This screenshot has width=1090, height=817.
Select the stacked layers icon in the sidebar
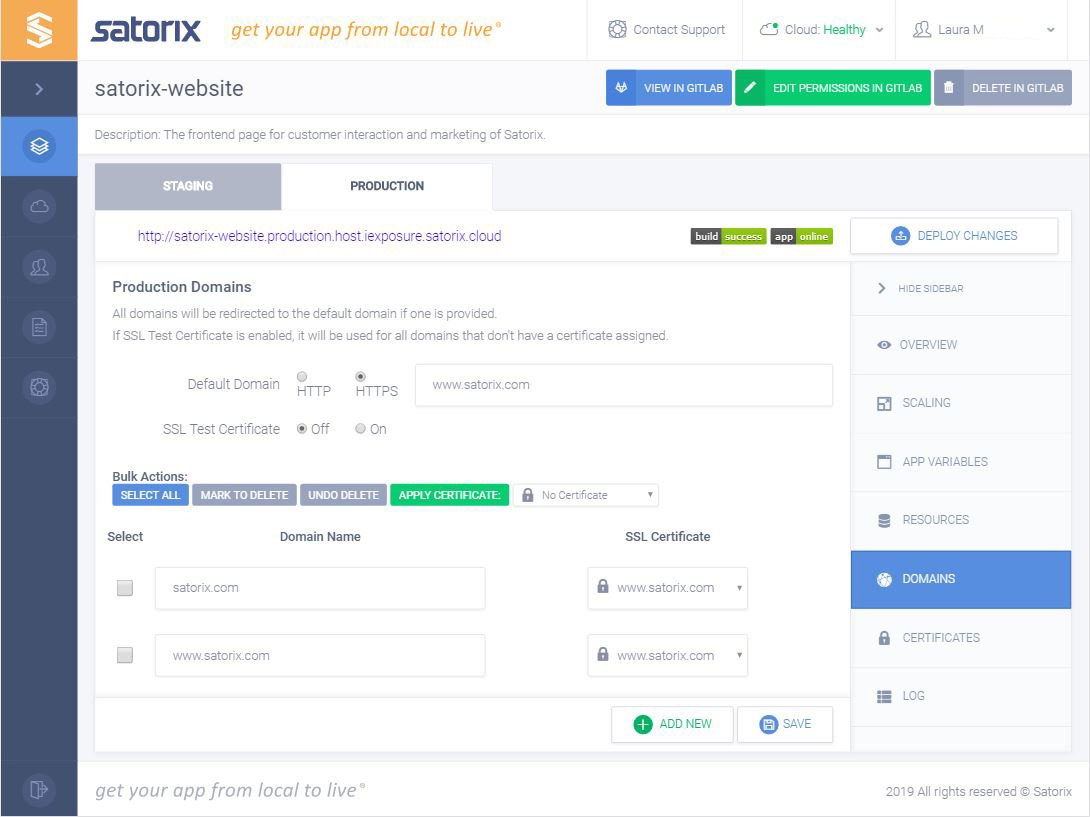coord(39,145)
